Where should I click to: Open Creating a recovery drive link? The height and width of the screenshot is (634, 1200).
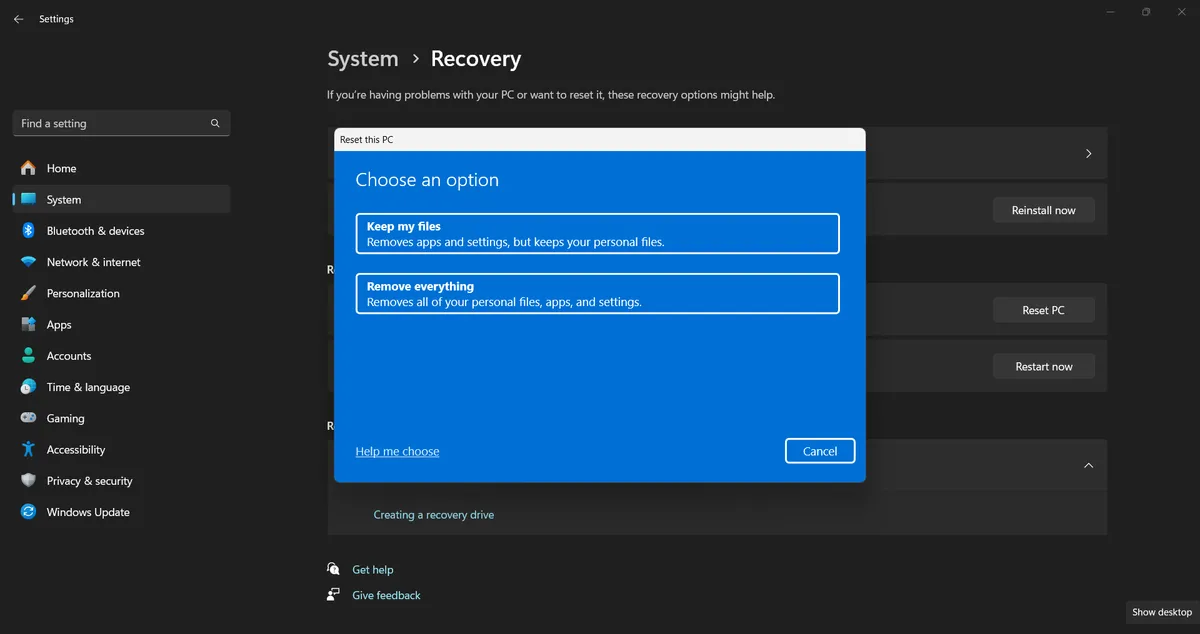434,515
